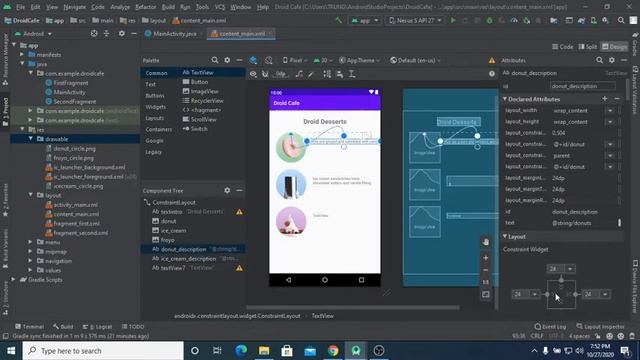Click the Make Project hammer icon
640x360 pixels.
(338, 20)
